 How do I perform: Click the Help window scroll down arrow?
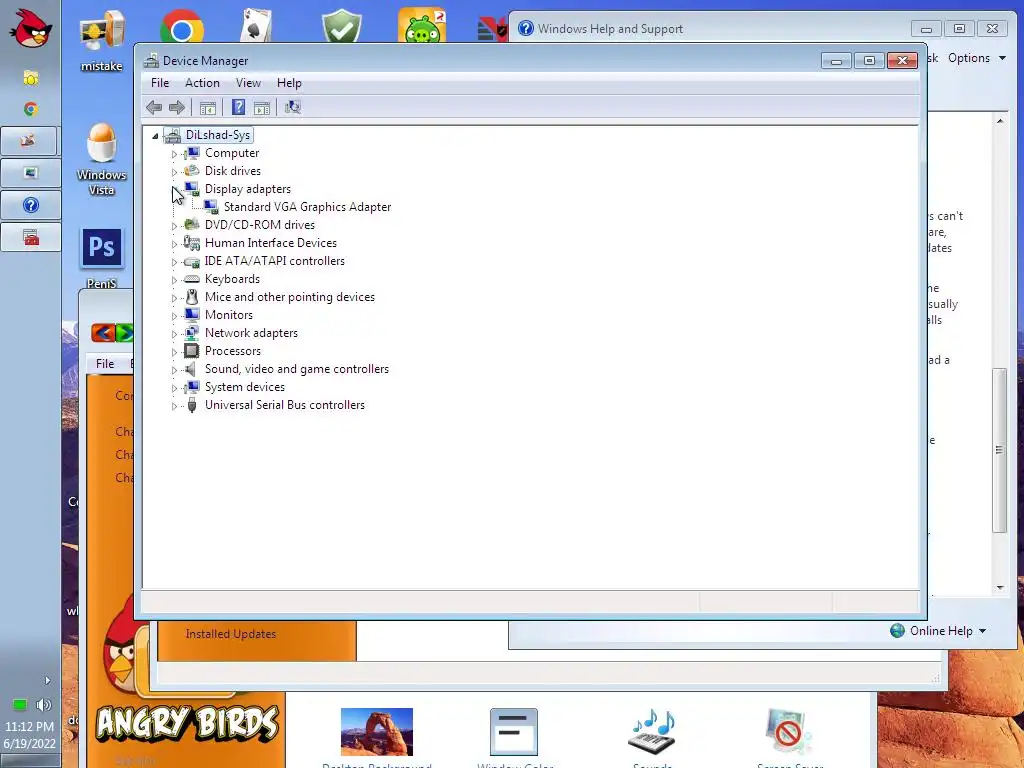1000,588
